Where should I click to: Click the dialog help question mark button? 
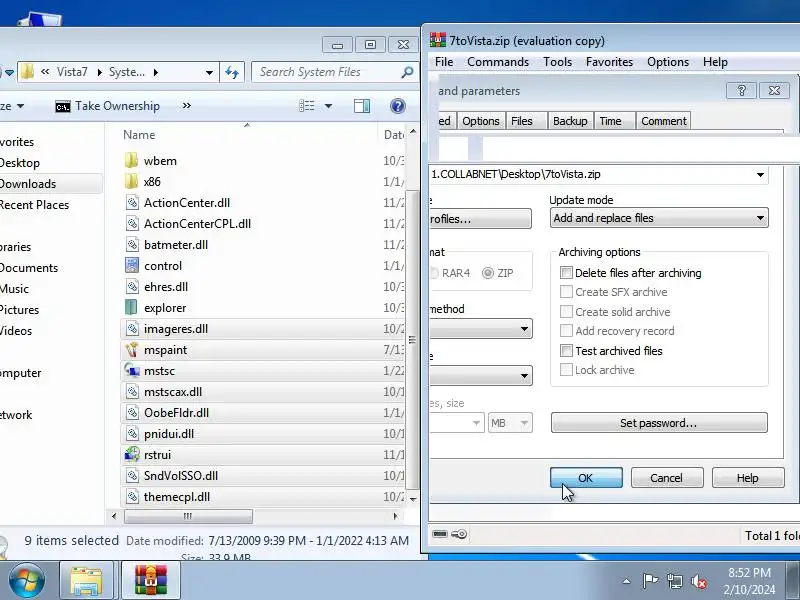(741, 91)
